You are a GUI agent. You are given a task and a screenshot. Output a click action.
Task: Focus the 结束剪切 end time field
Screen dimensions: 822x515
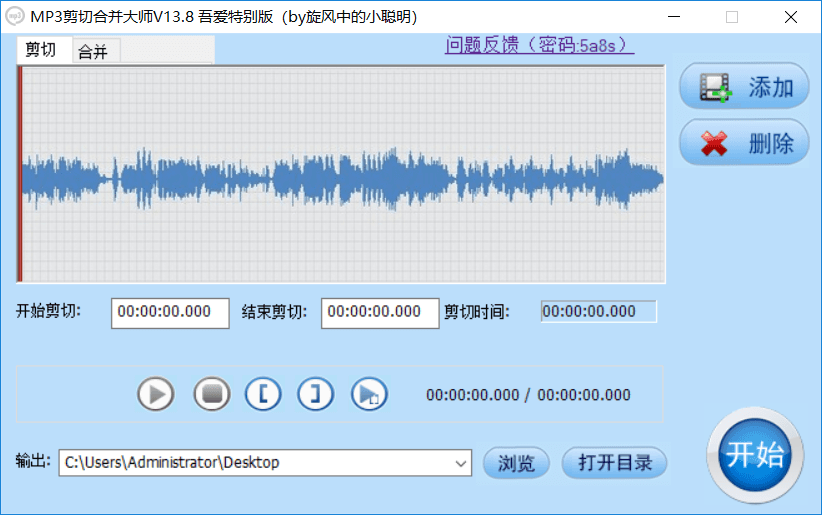click(380, 312)
